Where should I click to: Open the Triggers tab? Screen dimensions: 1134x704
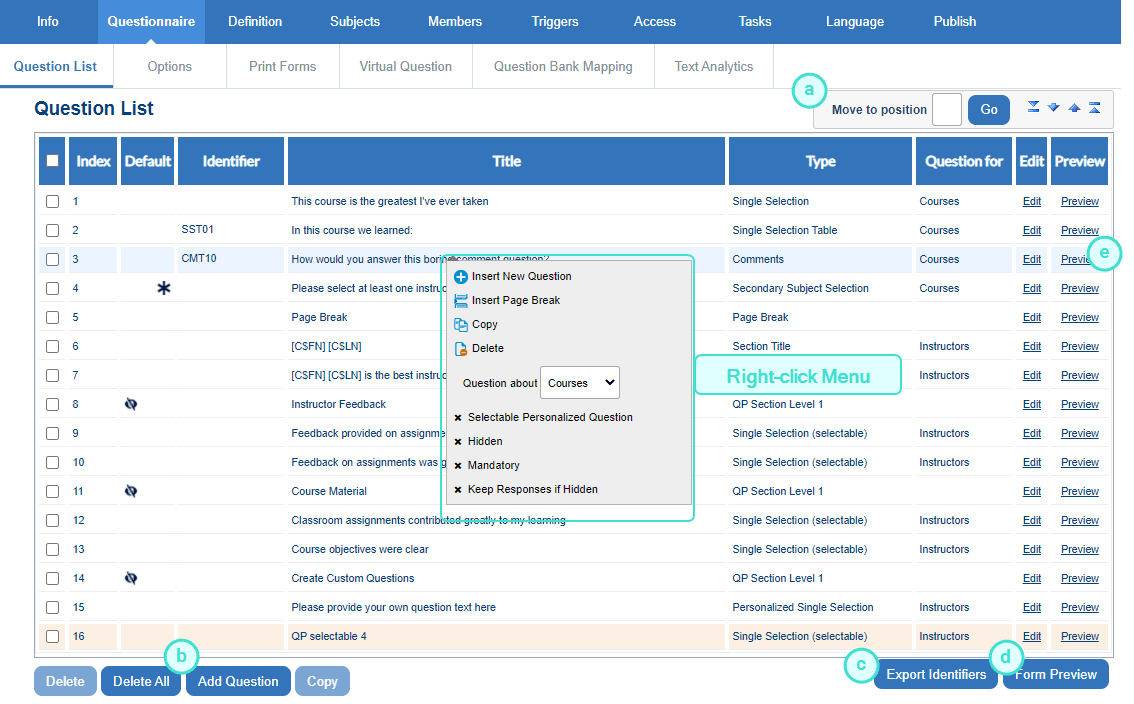point(555,22)
